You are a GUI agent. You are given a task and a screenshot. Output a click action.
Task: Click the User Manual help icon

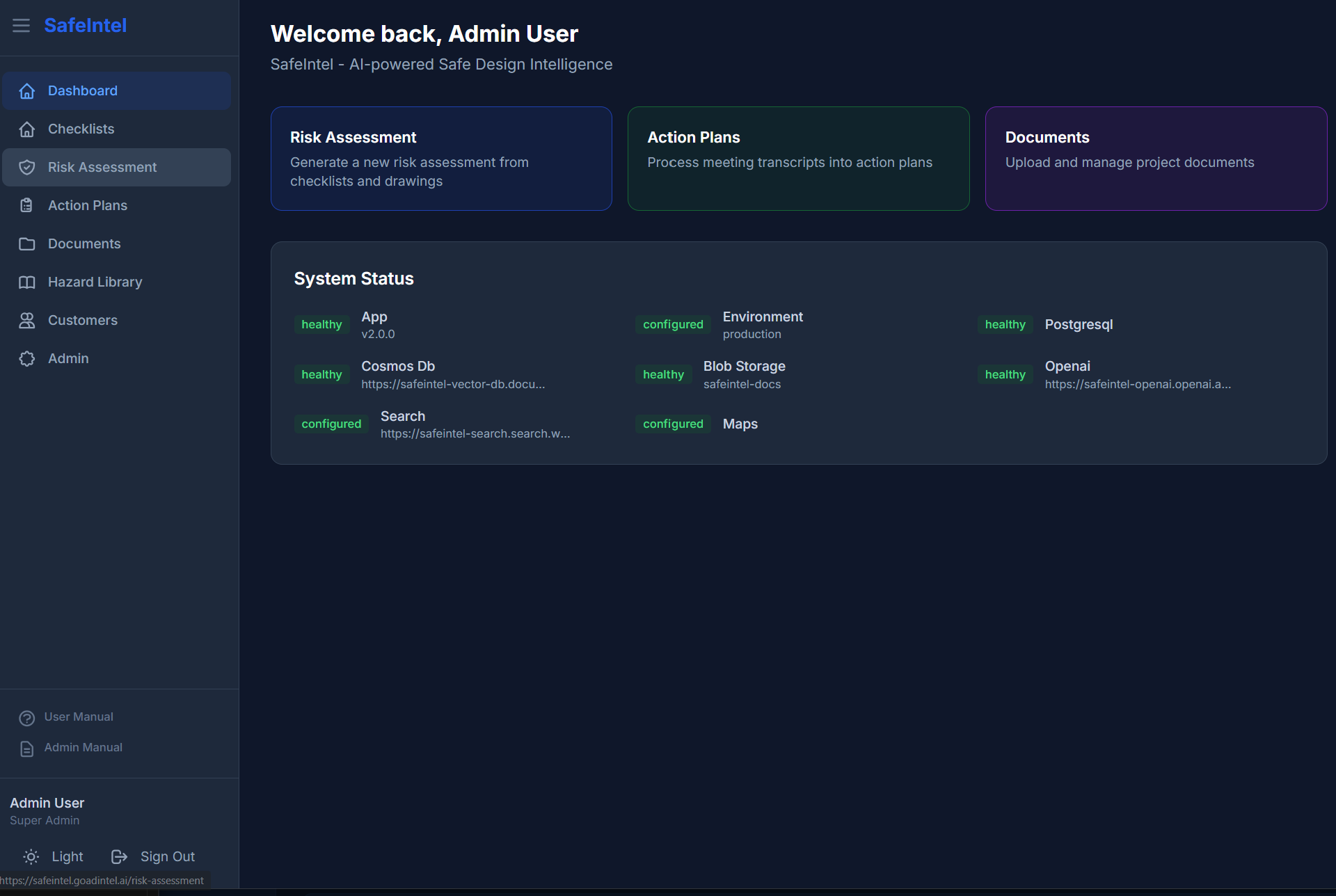click(27, 718)
